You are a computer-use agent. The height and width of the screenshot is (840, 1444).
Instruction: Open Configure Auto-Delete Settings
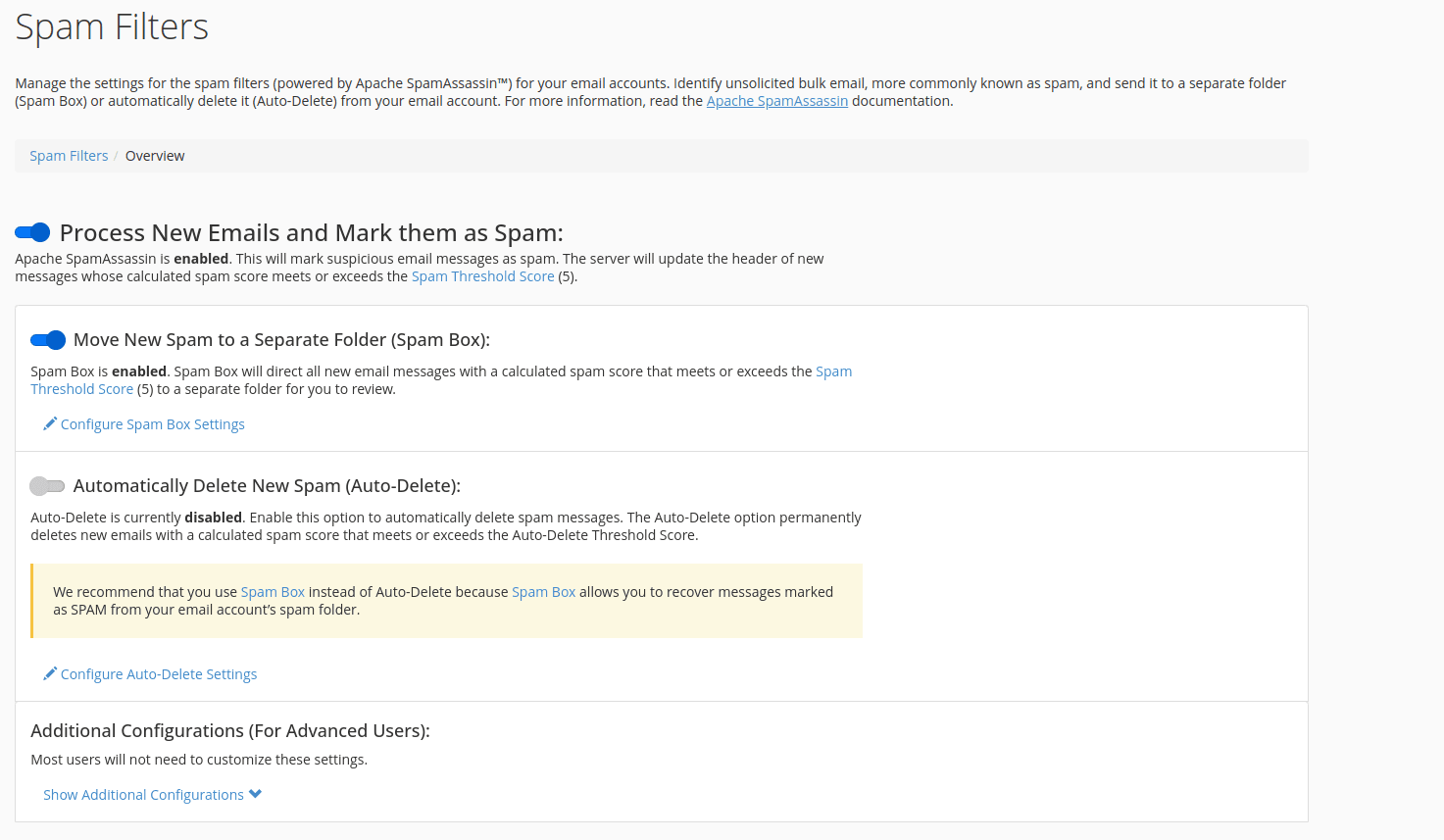click(158, 673)
